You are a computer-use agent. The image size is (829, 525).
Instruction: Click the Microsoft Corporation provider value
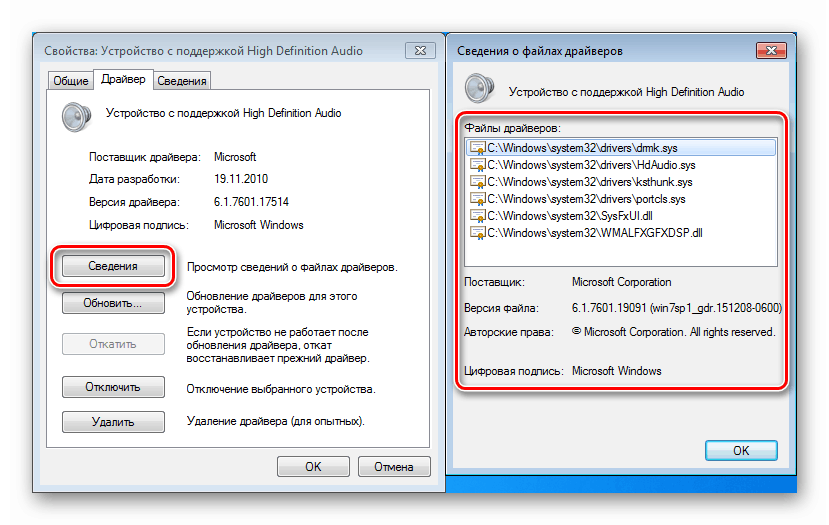coord(622,282)
